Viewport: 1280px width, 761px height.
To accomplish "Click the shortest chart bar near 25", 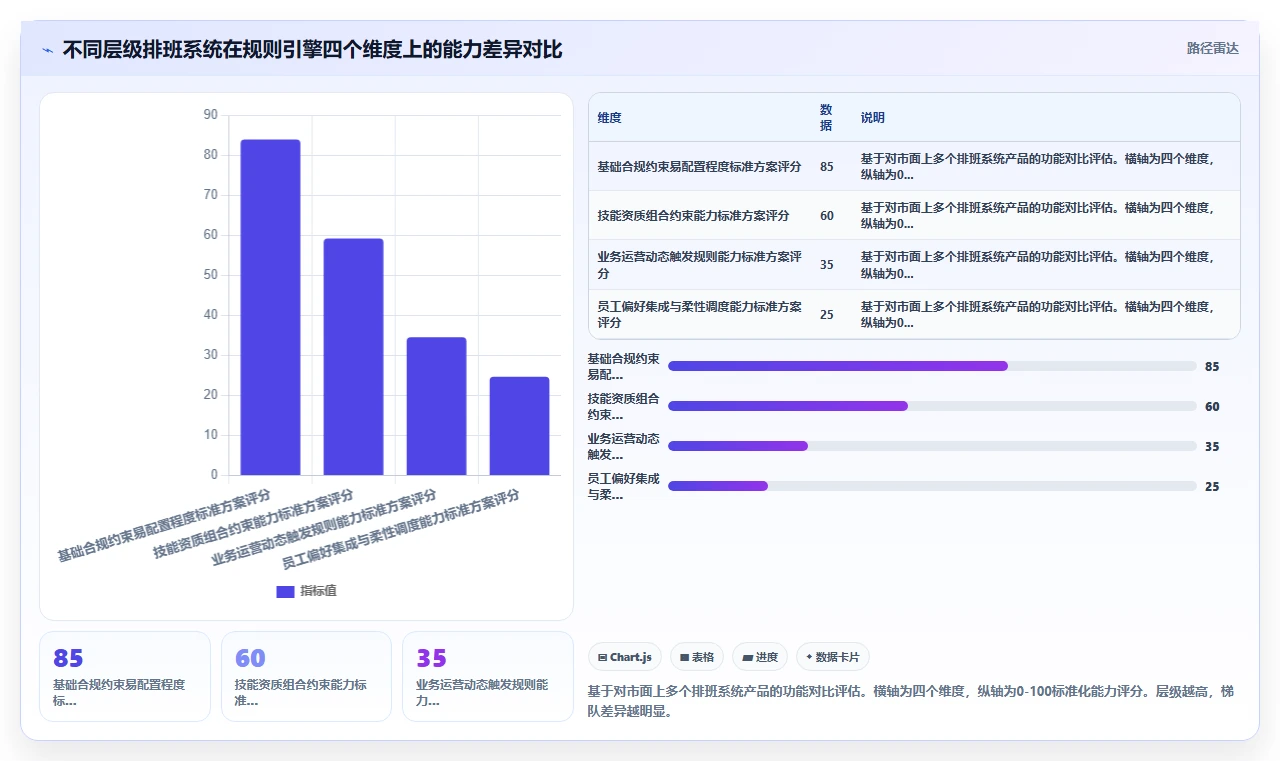I will point(519,426).
